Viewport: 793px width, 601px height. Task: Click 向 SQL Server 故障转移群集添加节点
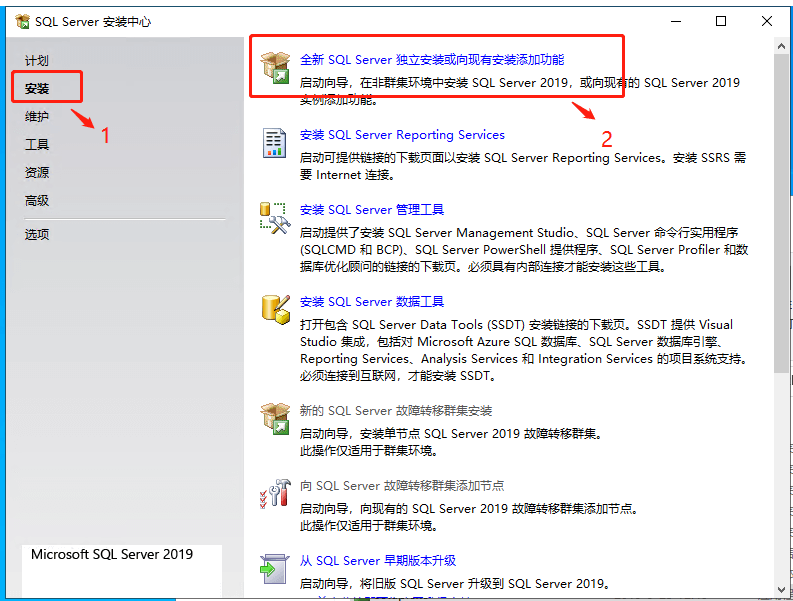(x=402, y=486)
